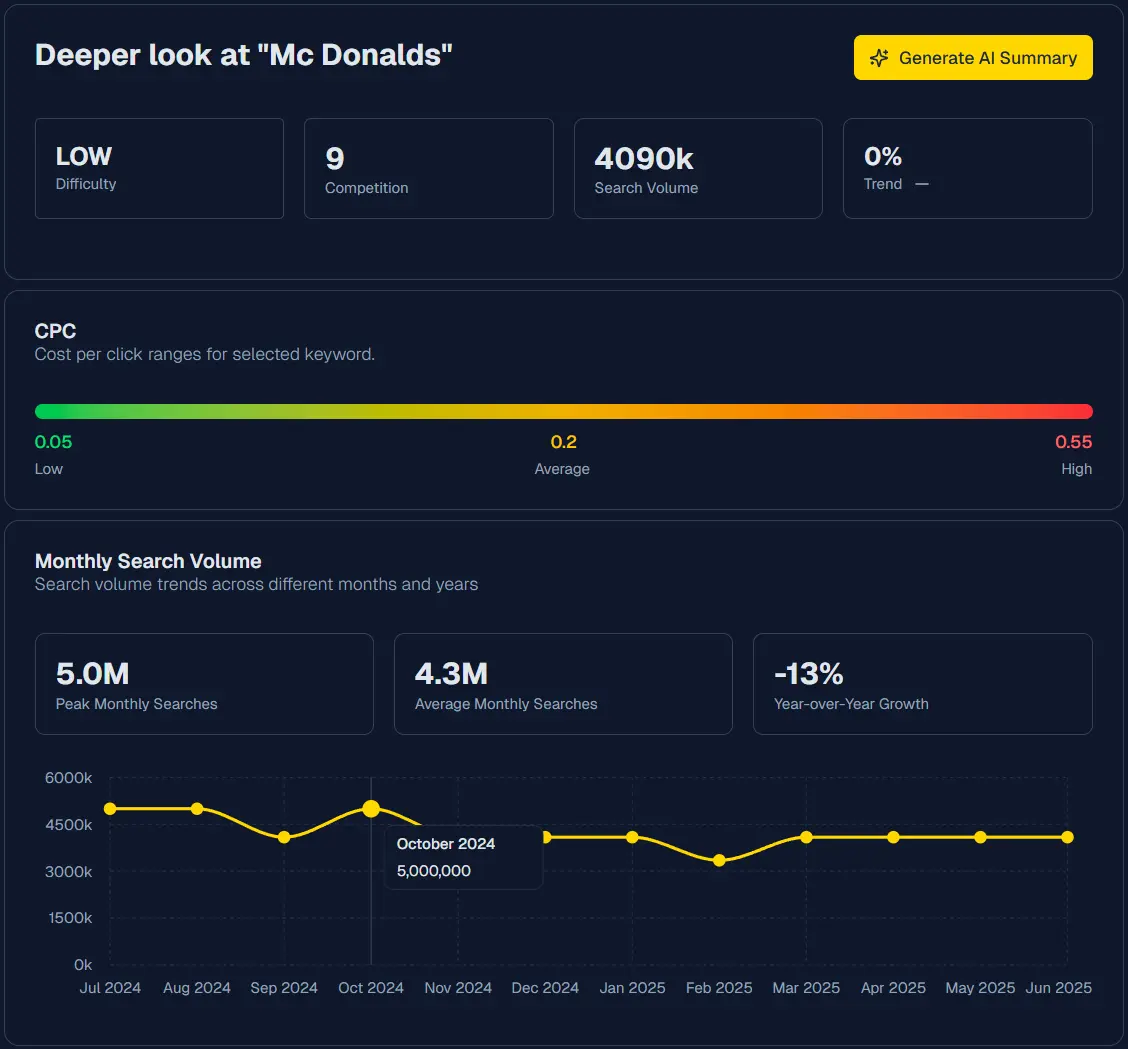1128x1049 pixels.
Task: Click the CPC section heading
Action: (55, 331)
